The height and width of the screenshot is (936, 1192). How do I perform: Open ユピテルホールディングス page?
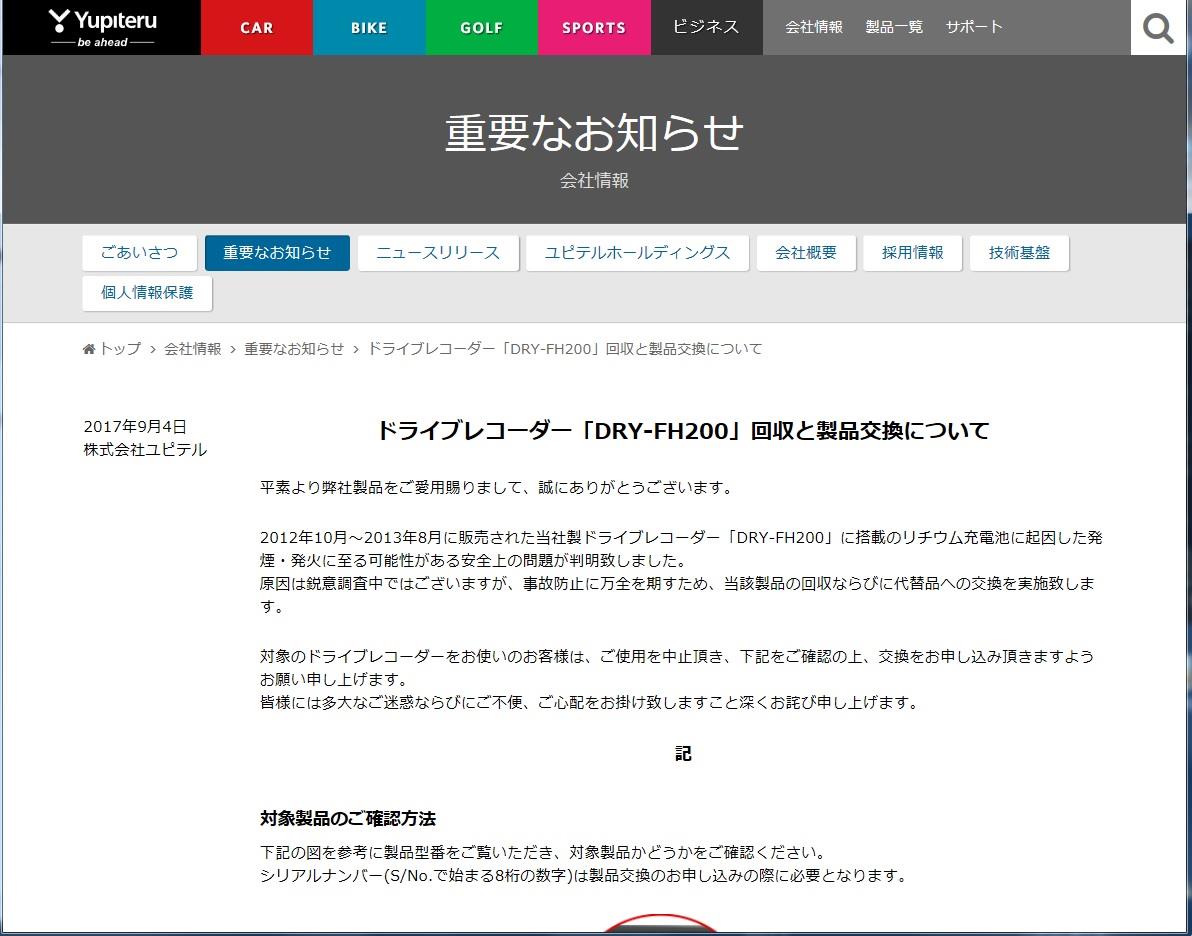point(637,253)
